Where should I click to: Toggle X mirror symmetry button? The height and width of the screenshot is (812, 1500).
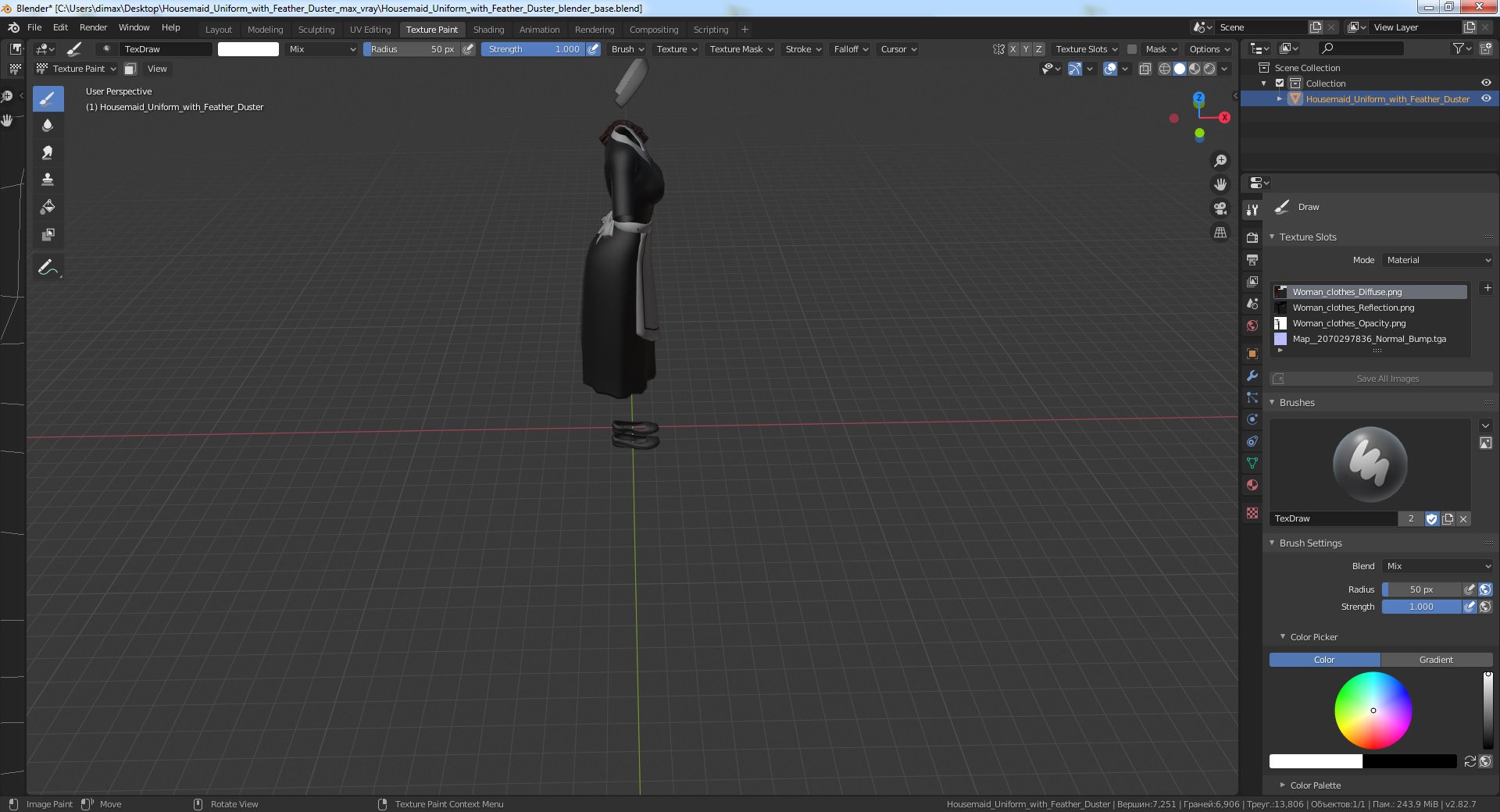click(x=1013, y=49)
